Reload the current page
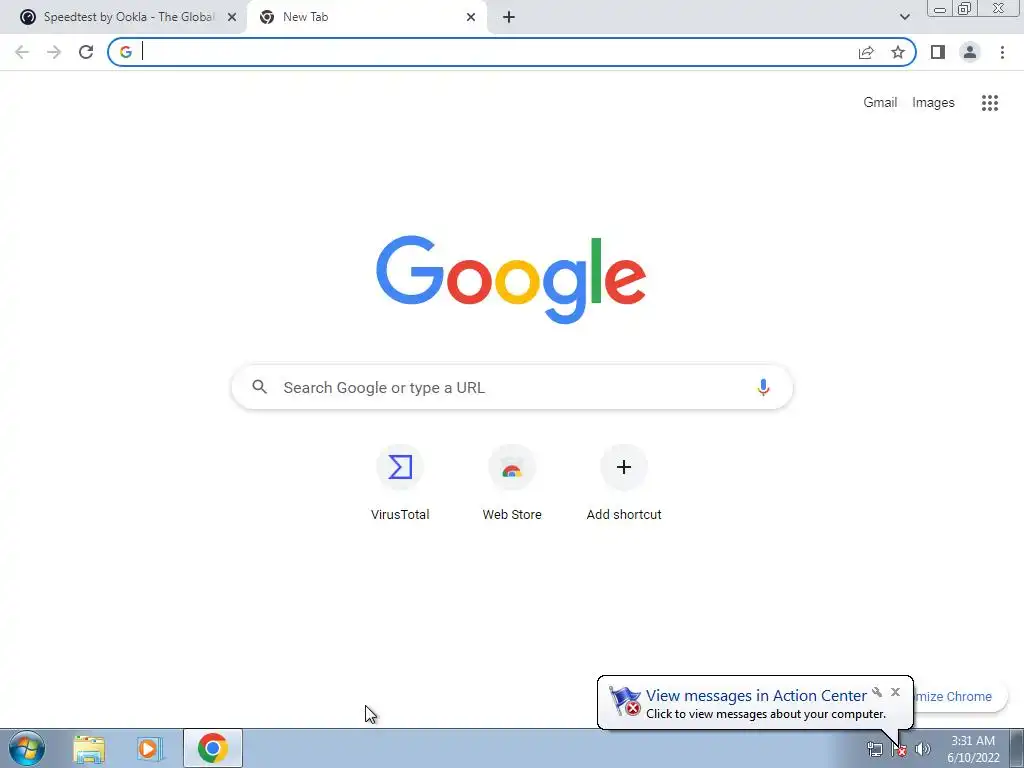This screenshot has height=768, width=1024. pyautogui.click(x=86, y=52)
